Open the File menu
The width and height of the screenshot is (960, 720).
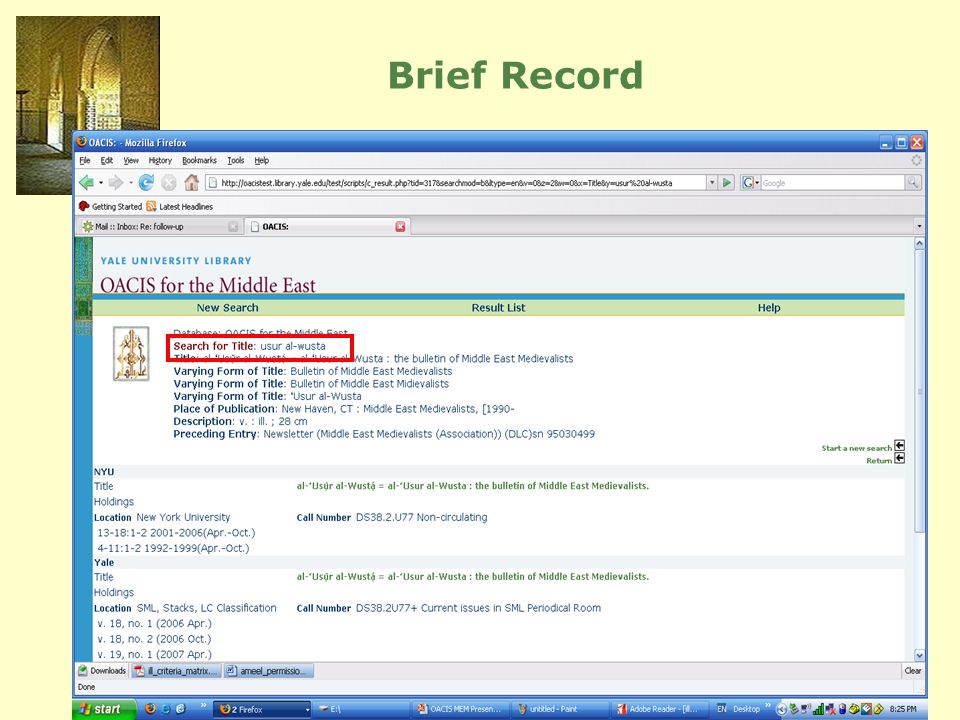(85, 160)
